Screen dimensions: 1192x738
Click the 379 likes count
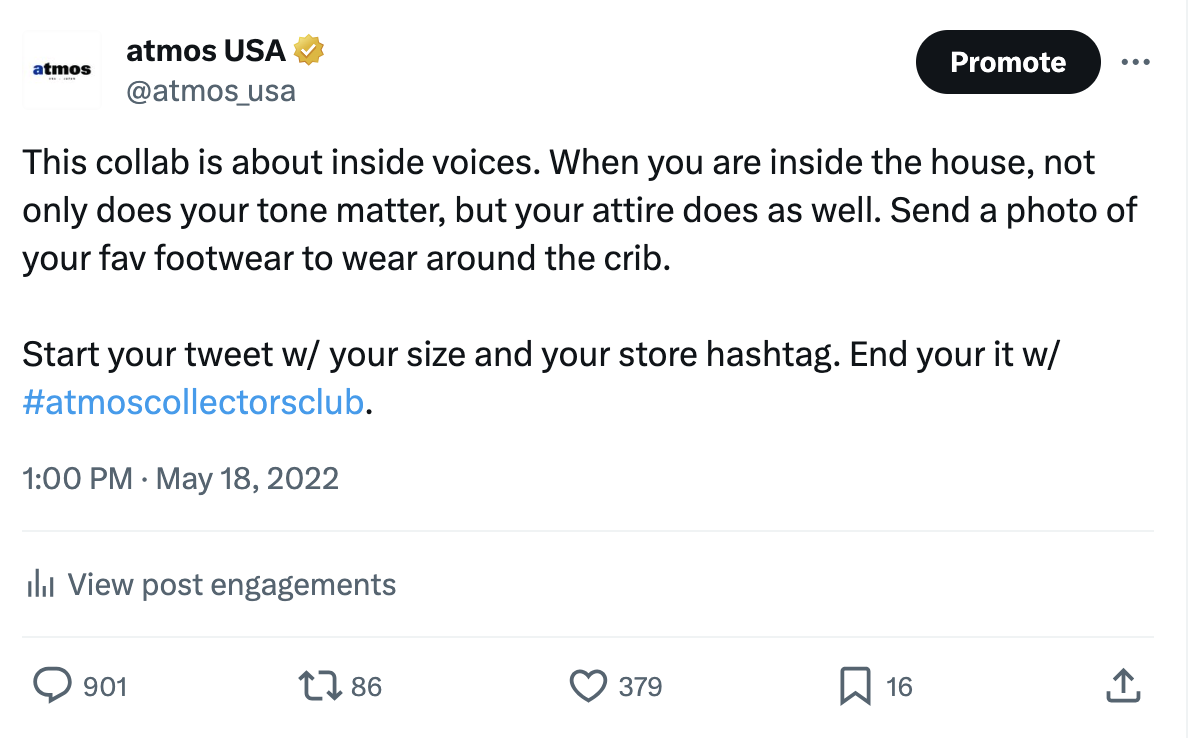point(640,687)
